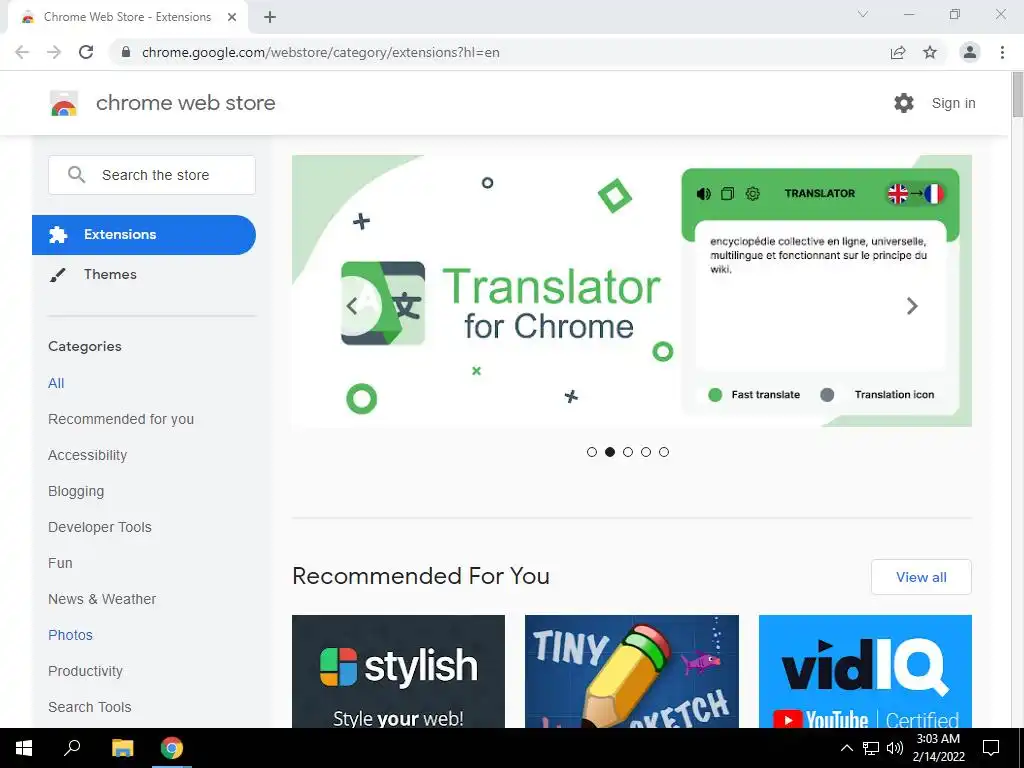1024x768 pixels.
Task: Open Windows taskbar search
Action: click(72, 748)
